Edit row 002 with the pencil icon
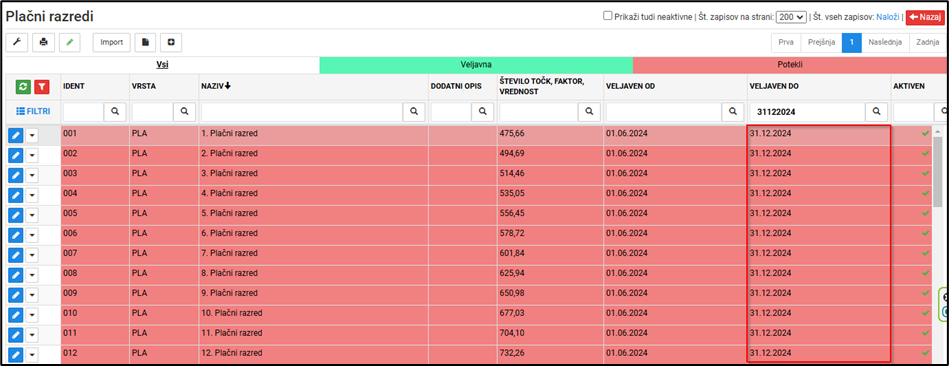The image size is (949, 366). (x=16, y=155)
